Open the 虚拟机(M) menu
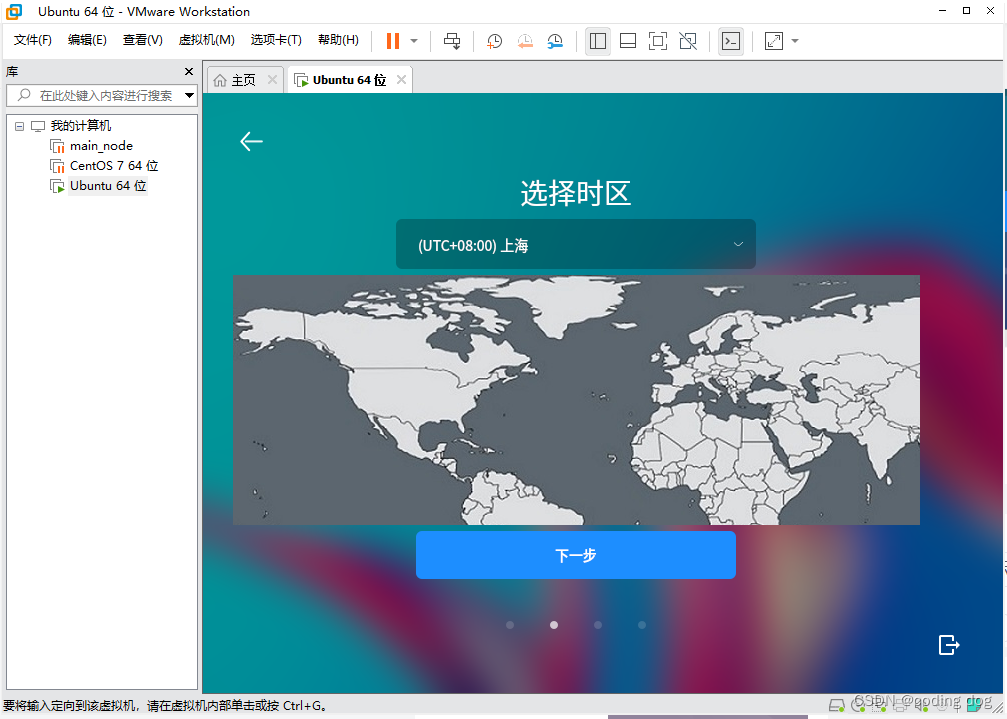This screenshot has height=719, width=1007. tap(206, 40)
